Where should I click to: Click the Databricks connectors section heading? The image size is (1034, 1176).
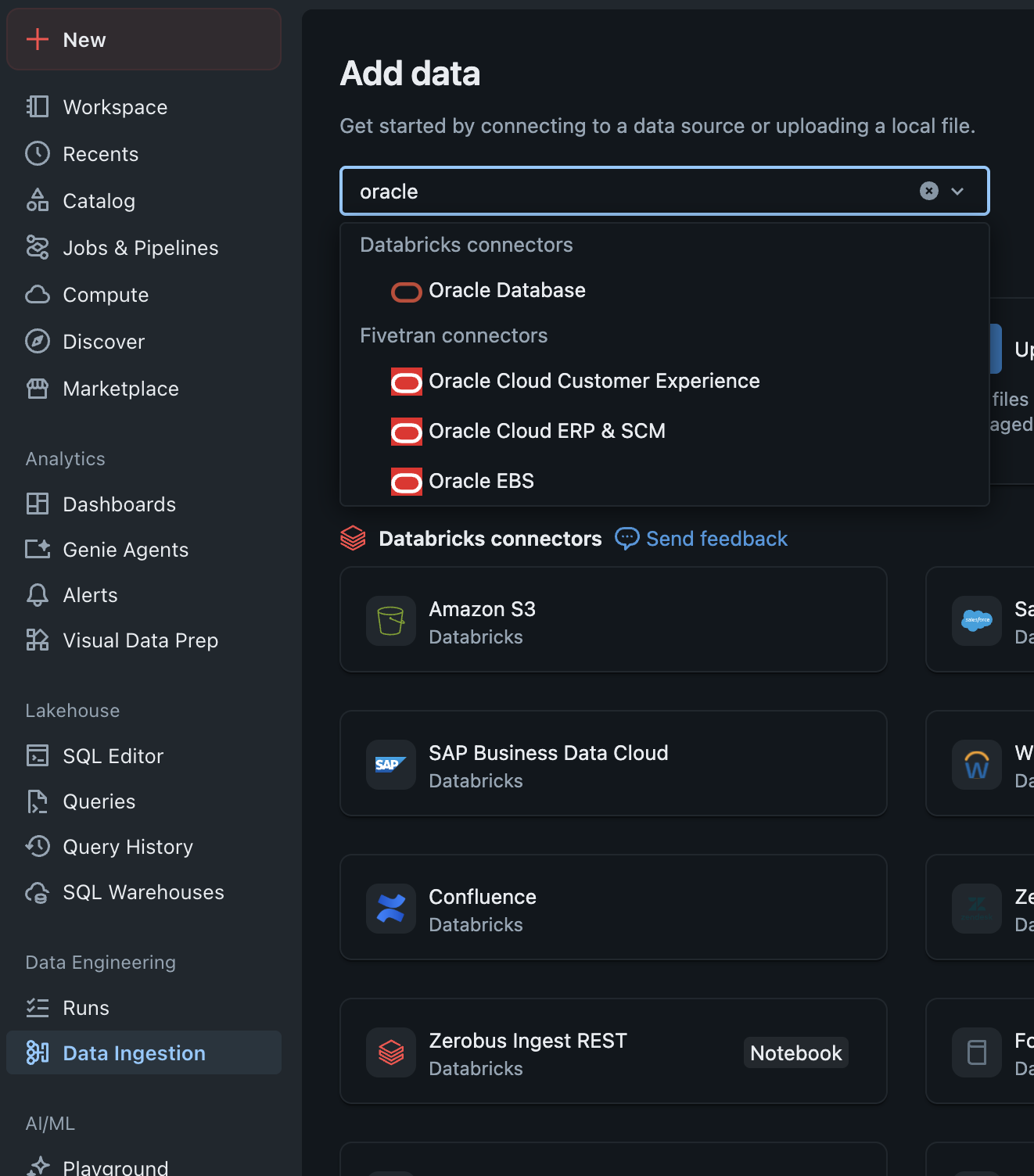490,539
